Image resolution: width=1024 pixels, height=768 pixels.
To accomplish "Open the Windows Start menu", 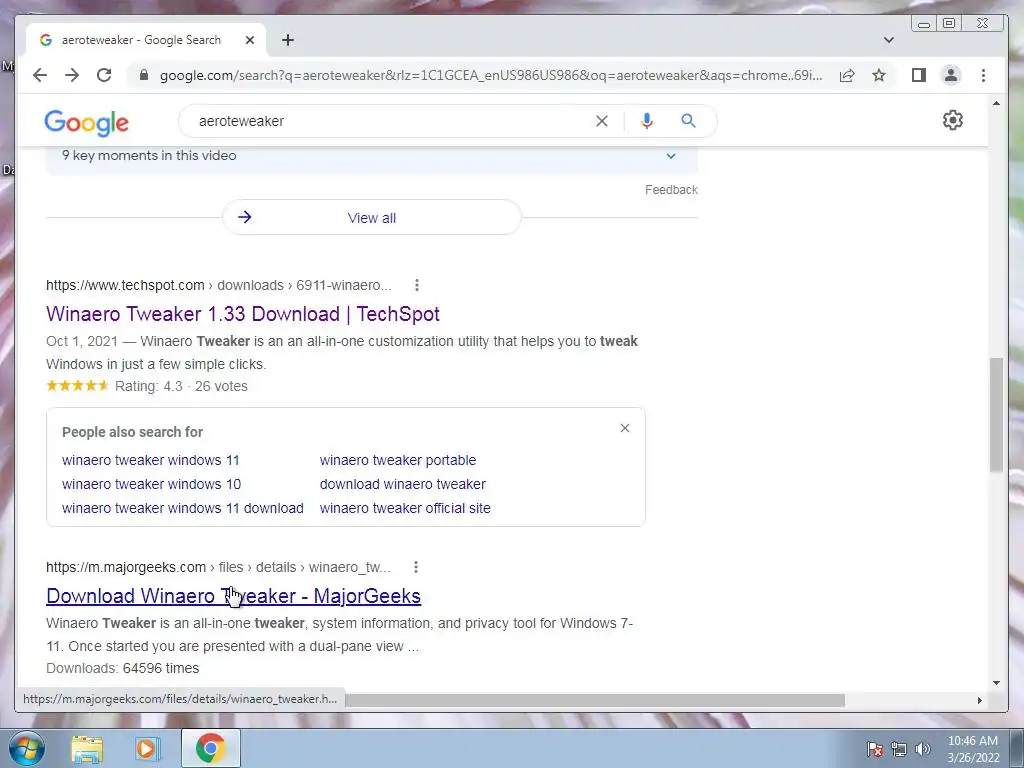I will [26, 748].
